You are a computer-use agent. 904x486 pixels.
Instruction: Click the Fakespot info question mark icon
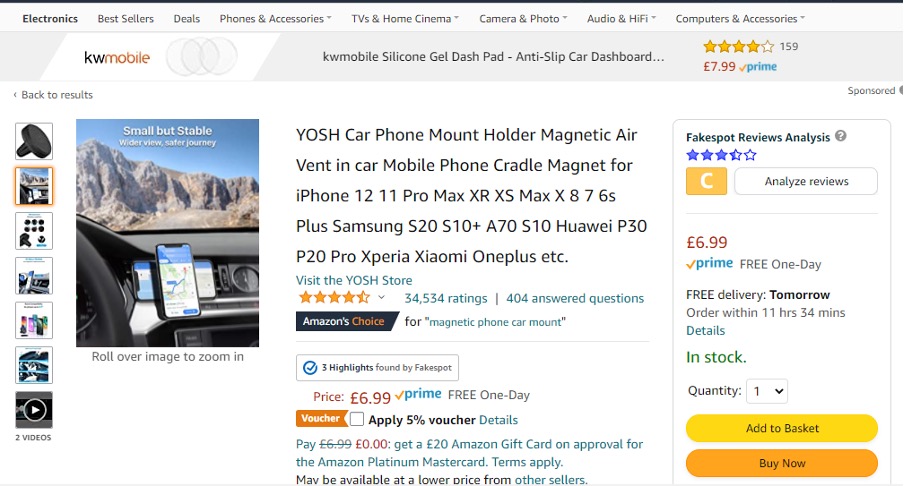841,137
